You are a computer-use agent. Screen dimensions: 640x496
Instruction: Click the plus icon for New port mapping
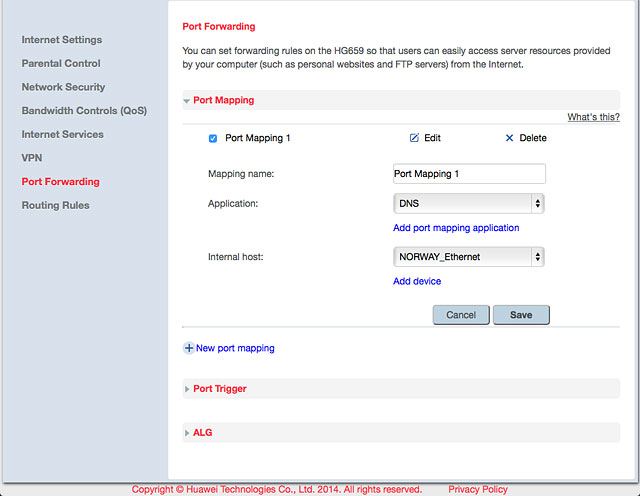pos(189,348)
